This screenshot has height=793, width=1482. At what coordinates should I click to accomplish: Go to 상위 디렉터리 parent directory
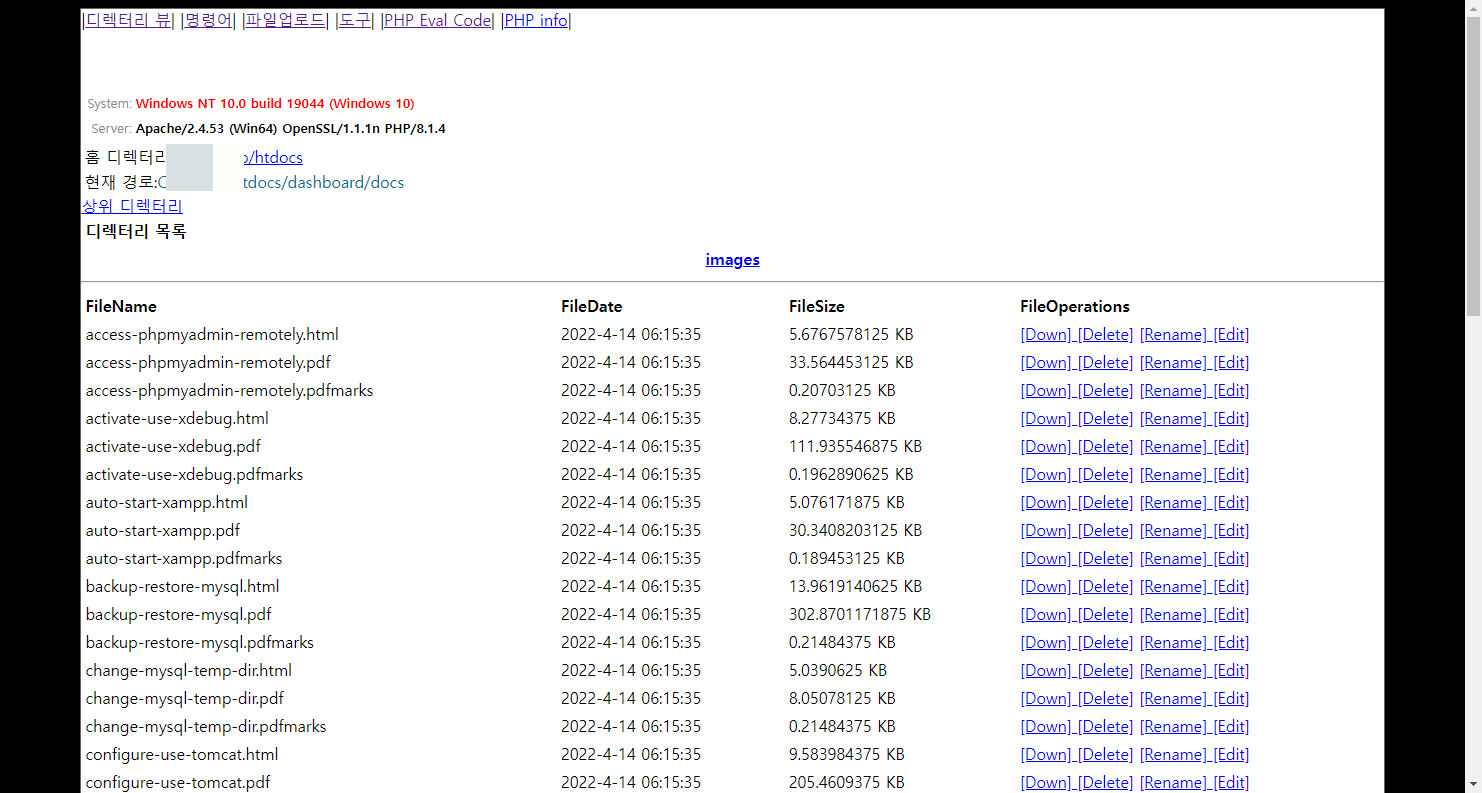click(132, 205)
